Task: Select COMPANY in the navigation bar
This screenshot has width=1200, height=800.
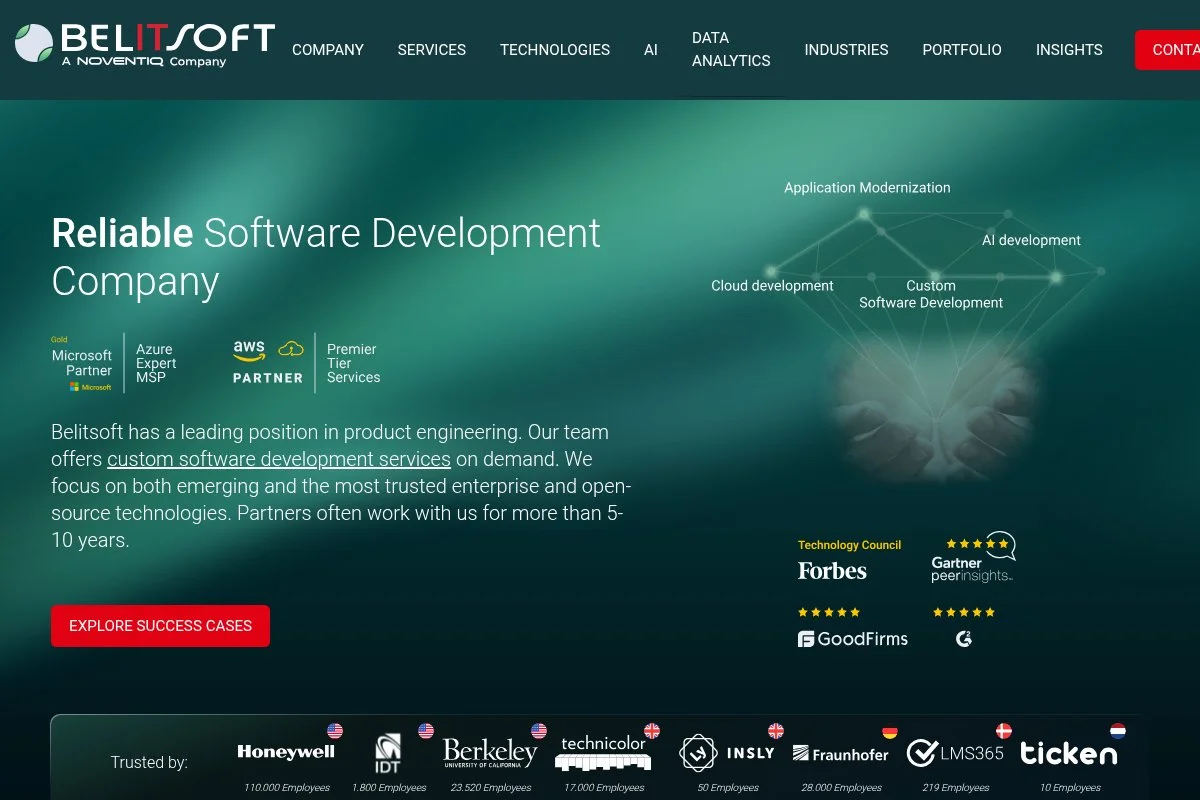Action: click(327, 50)
